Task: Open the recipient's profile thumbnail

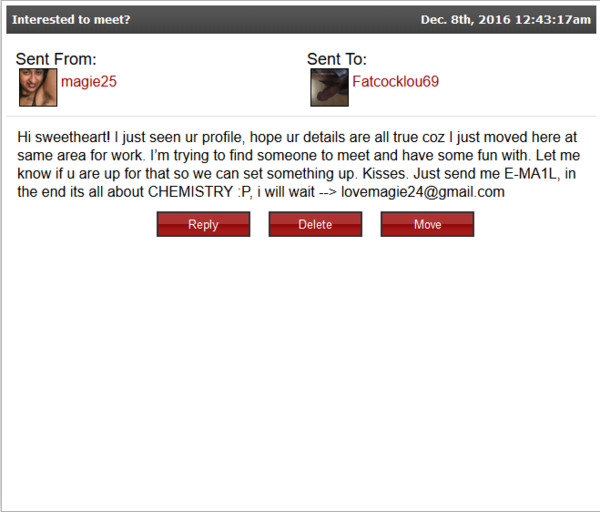Action: click(329, 87)
